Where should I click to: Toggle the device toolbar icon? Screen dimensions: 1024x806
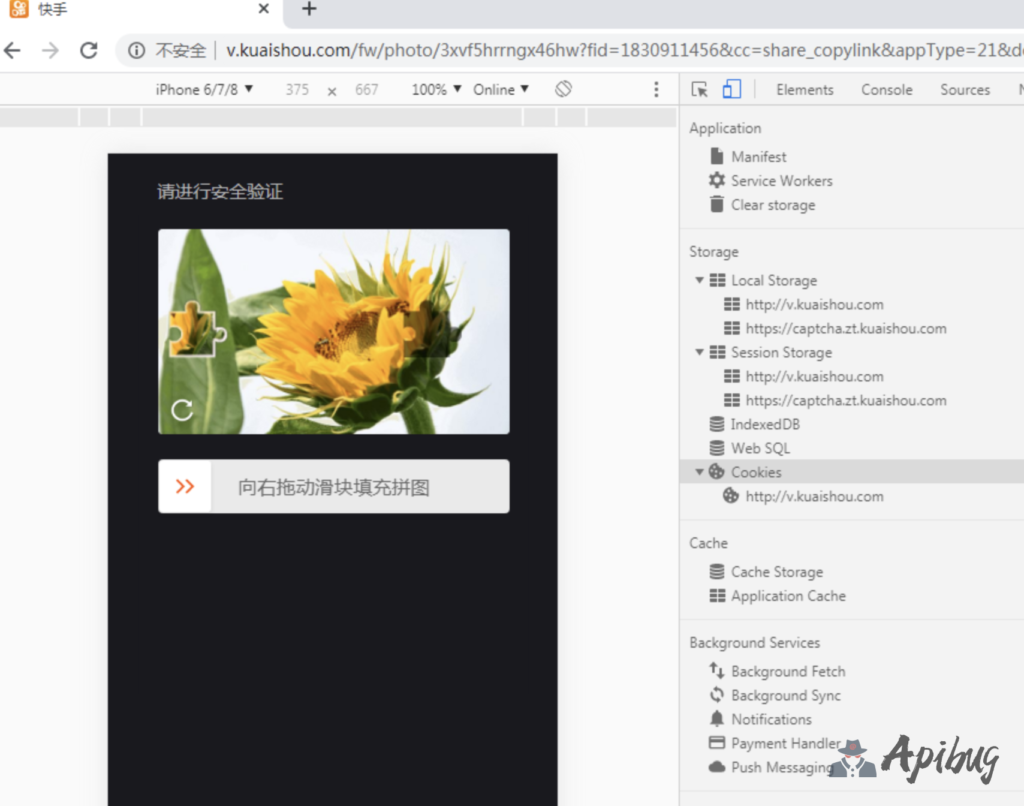click(732, 90)
